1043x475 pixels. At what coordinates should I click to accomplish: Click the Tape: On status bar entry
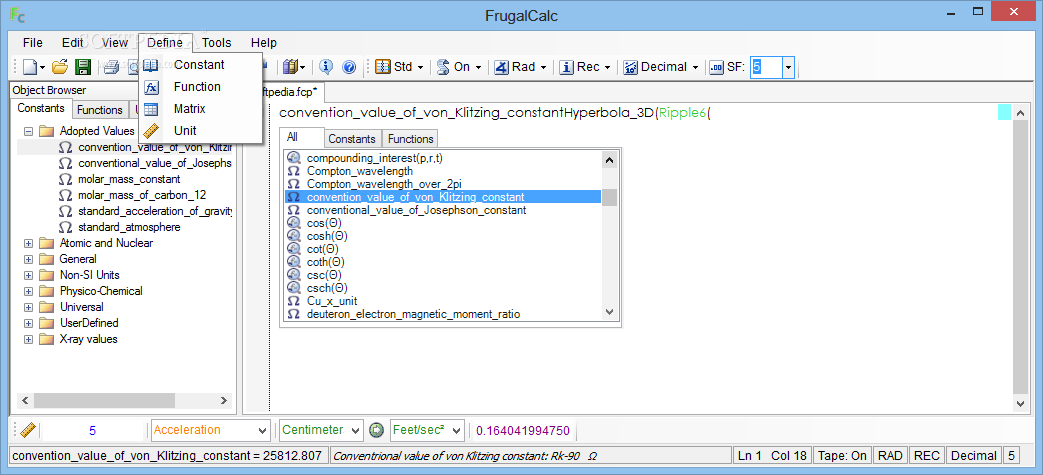click(841, 456)
